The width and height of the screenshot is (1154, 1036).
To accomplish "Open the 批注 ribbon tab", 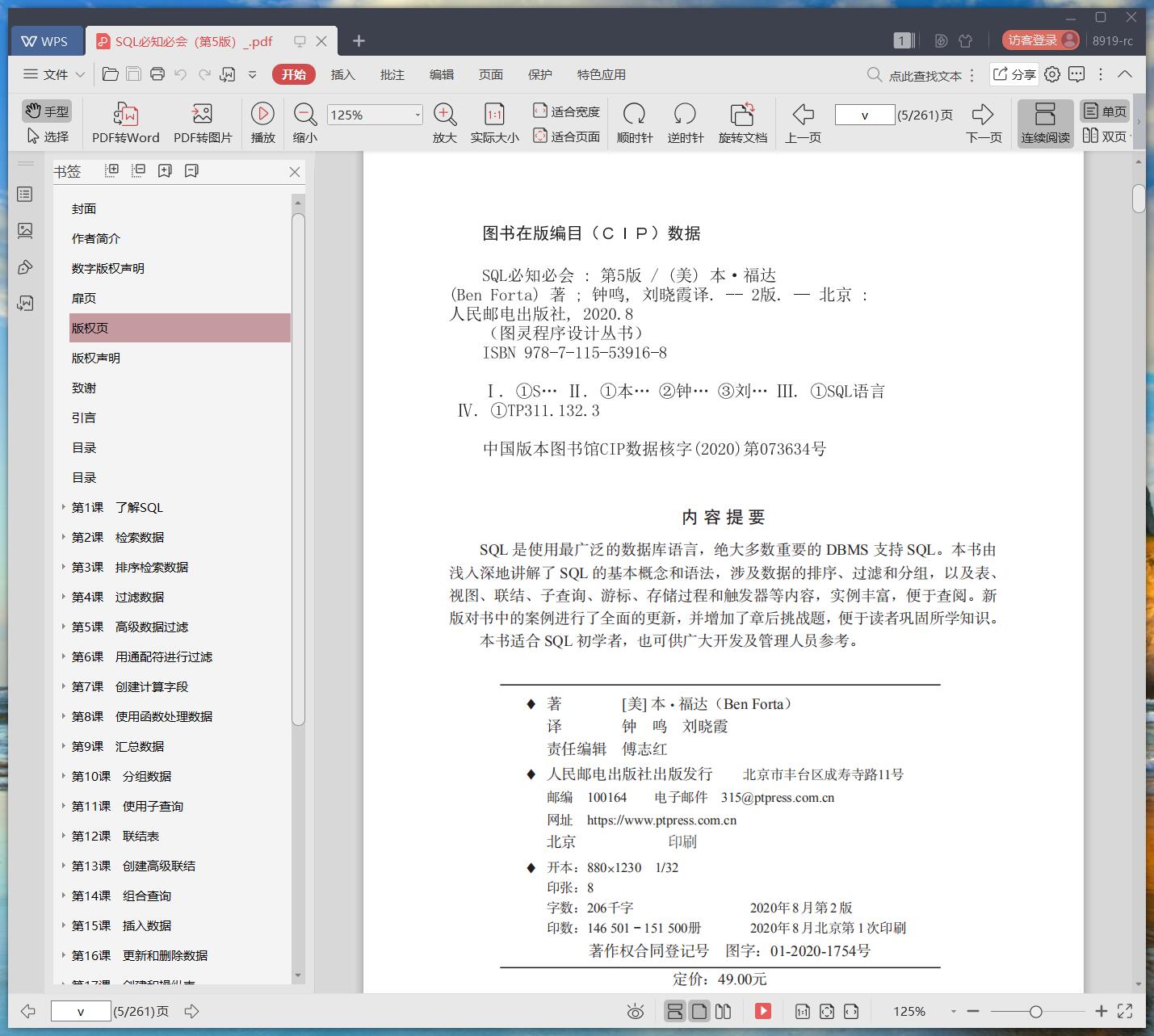I will (392, 74).
